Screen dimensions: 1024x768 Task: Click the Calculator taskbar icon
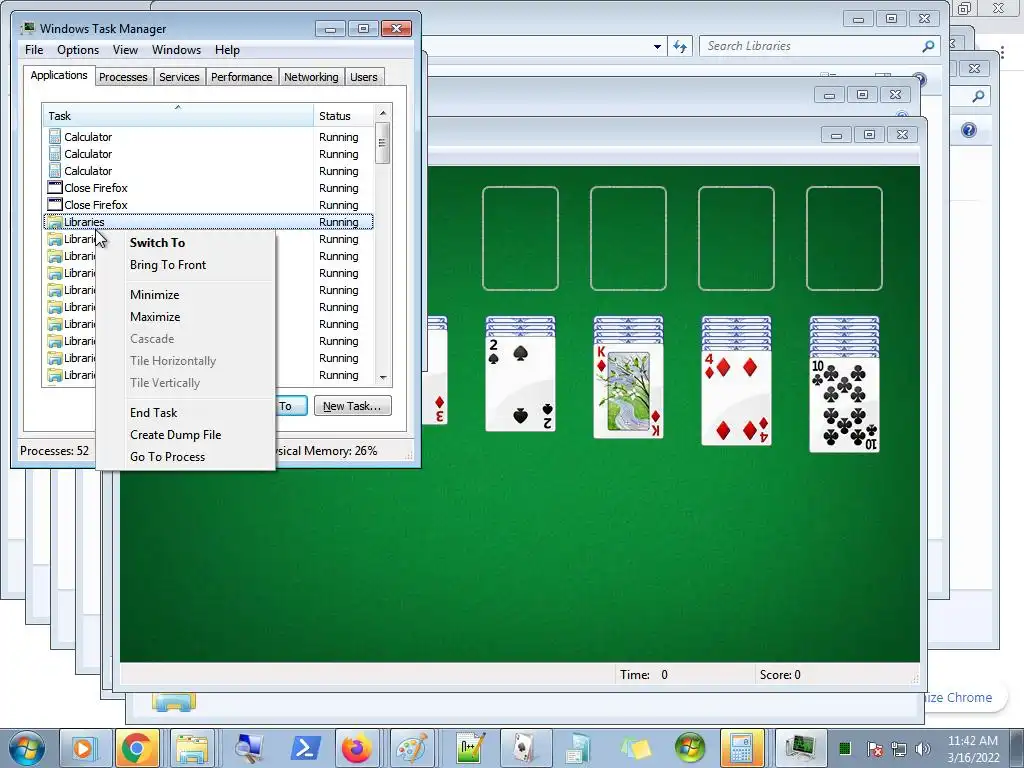(742, 748)
